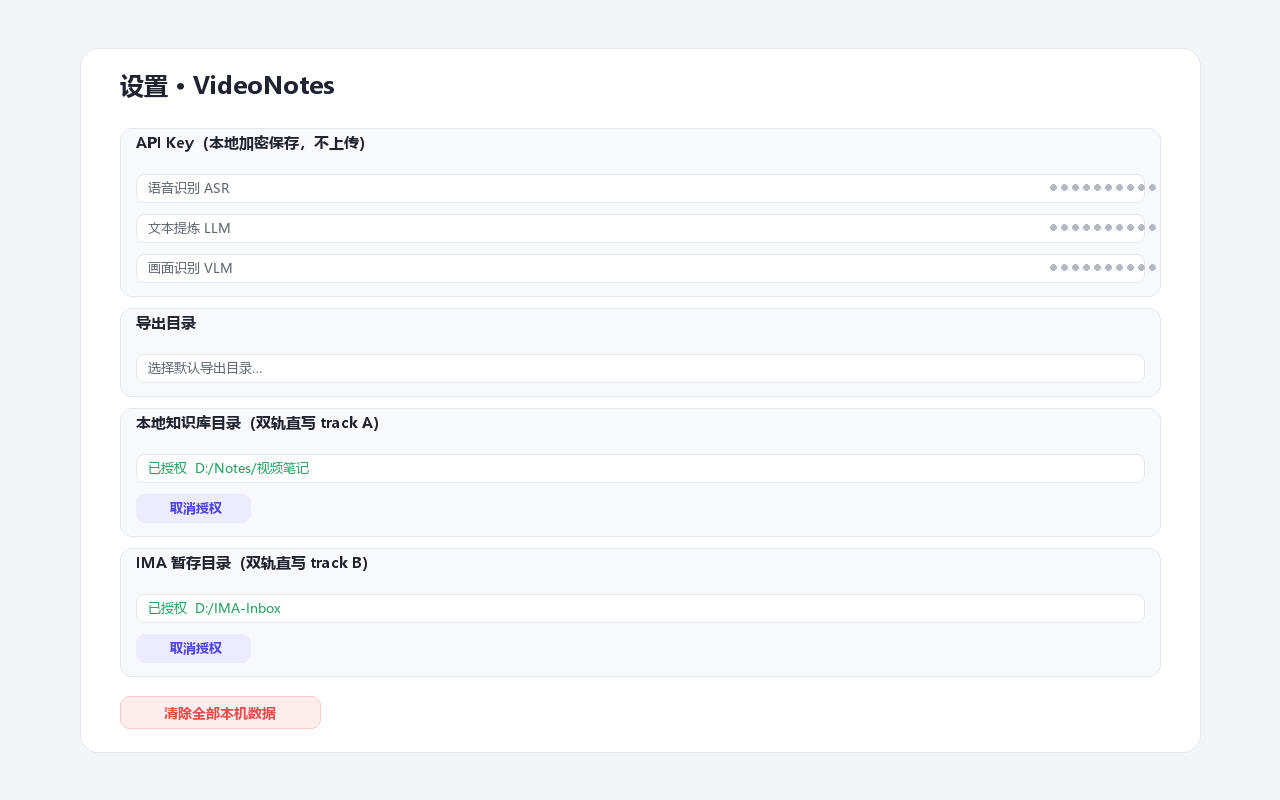Revoke authorization for IMA 暂存目录
Screen dimensions: 1280x800
193,648
